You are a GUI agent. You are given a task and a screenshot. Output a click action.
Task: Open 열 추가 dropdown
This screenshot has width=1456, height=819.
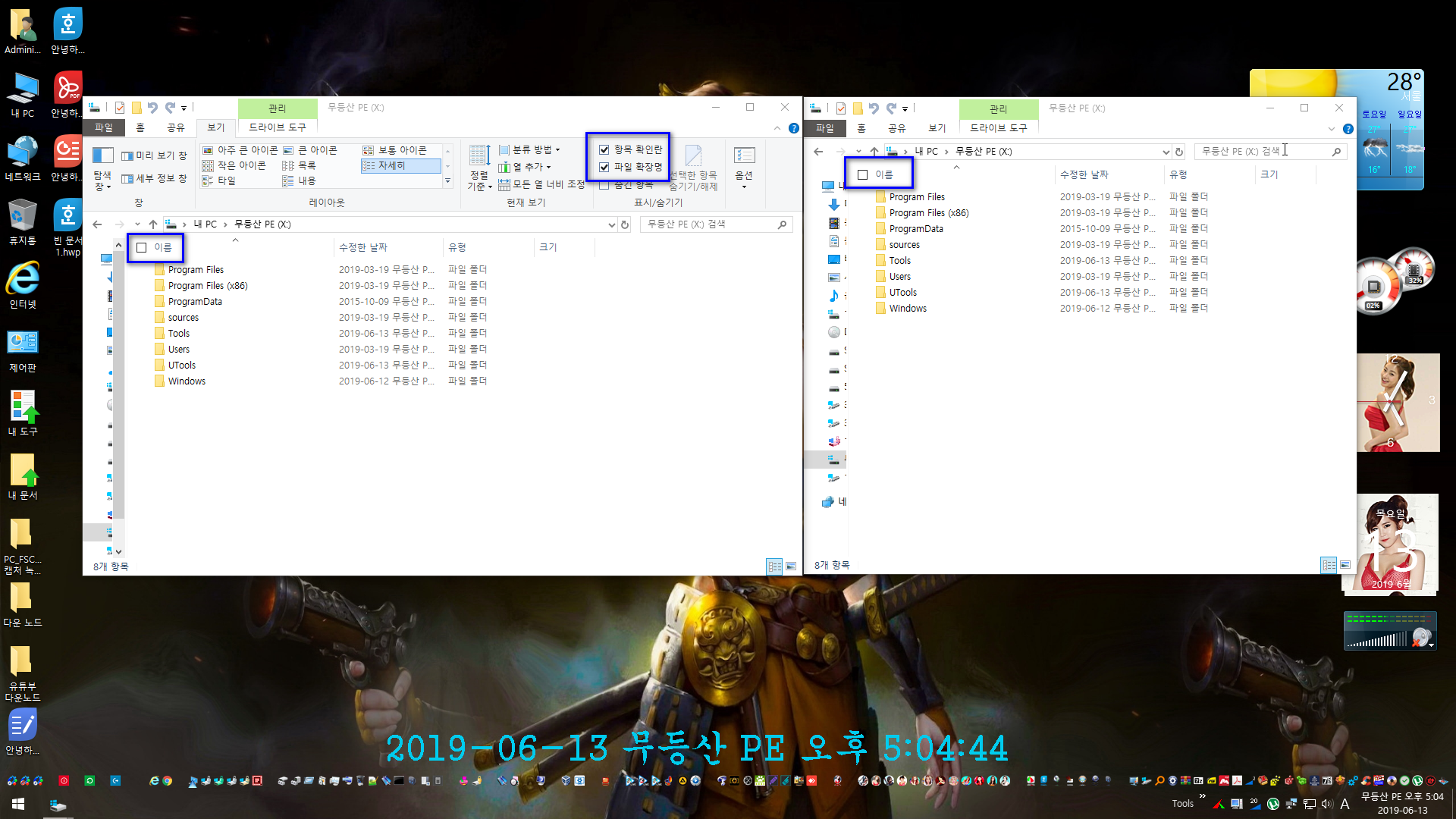tap(525, 167)
